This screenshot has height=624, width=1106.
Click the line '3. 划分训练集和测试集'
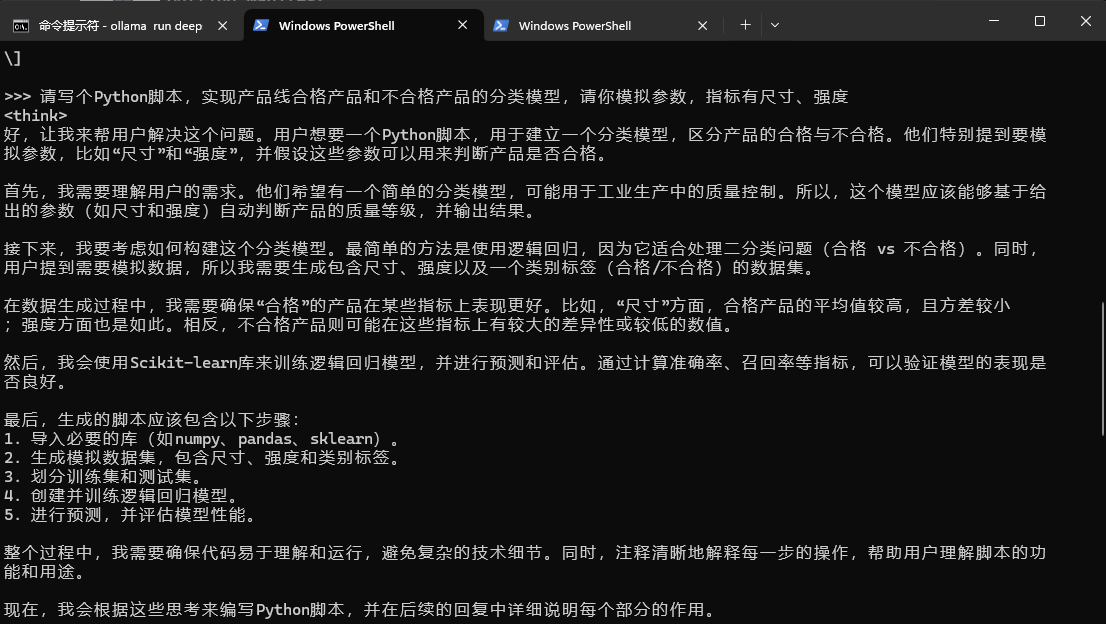[x=103, y=477]
